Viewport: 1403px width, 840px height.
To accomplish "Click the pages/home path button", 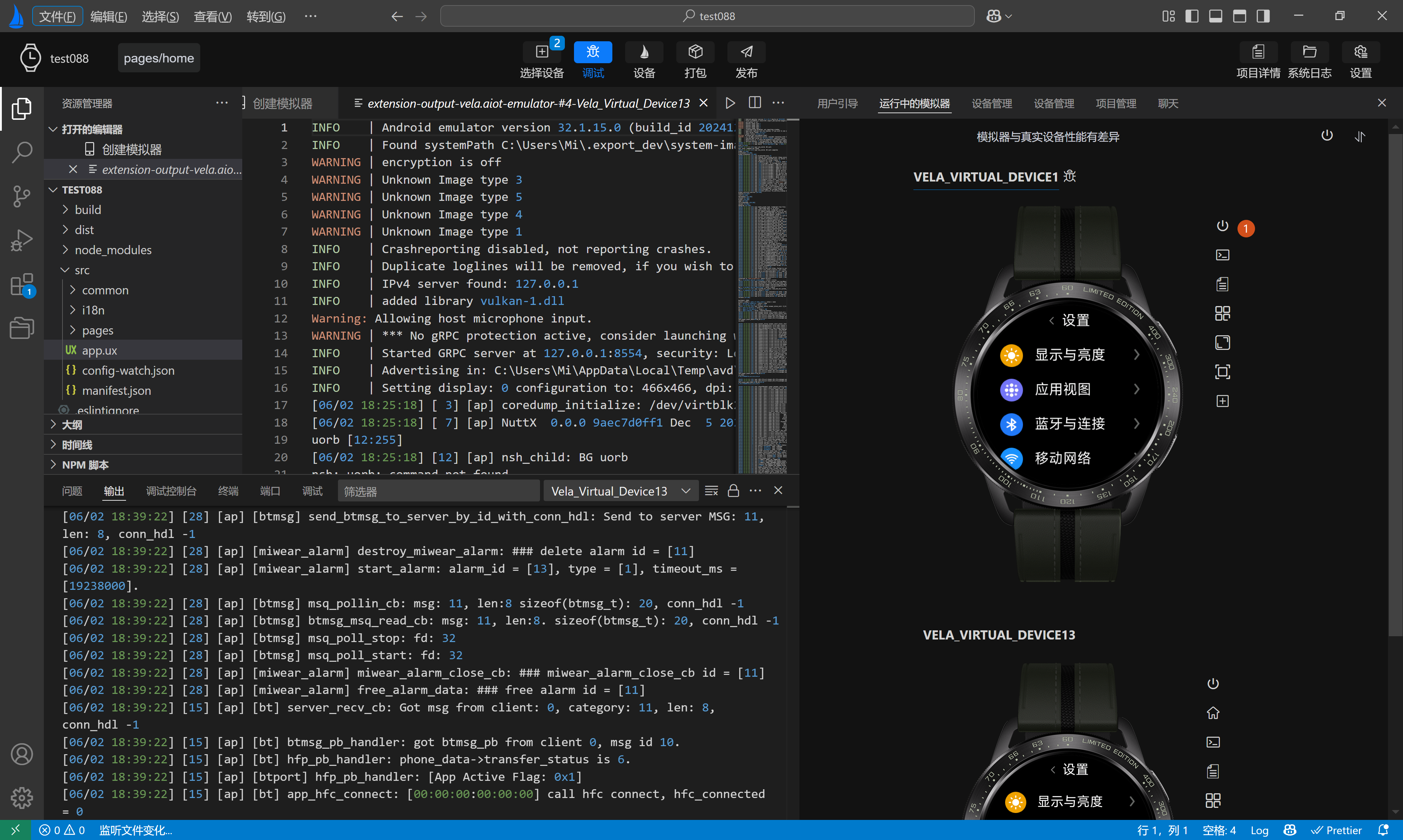I will pos(159,58).
